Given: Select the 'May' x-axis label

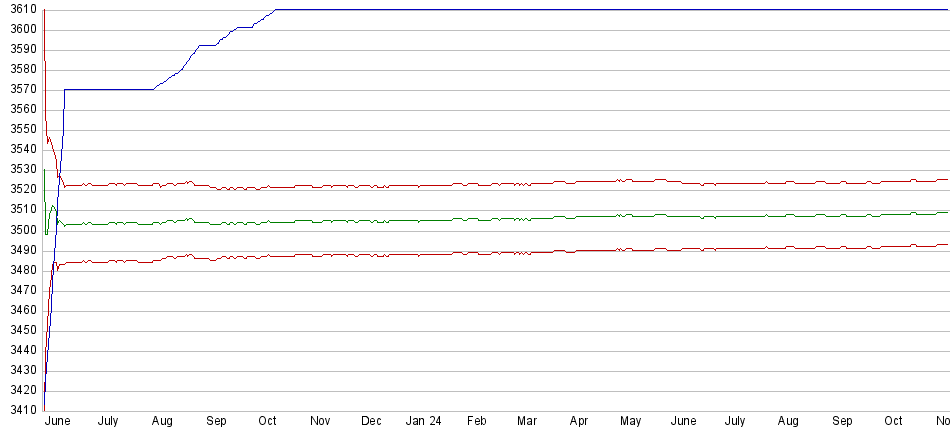Looking at the screenshot, I should 631,421.
